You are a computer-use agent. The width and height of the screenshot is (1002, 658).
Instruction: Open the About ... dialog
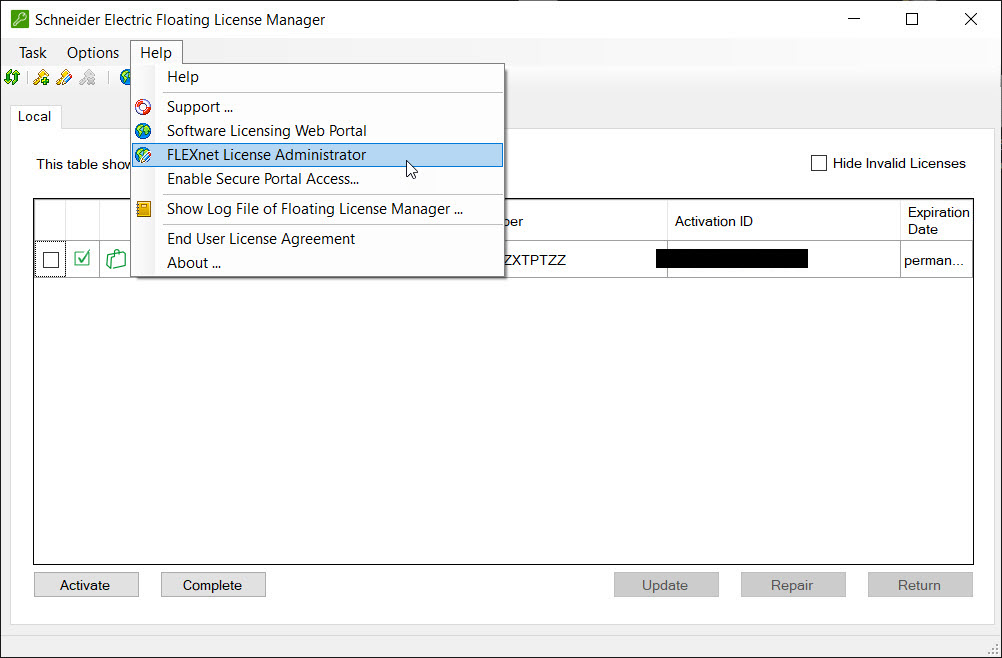pos(318,263)
